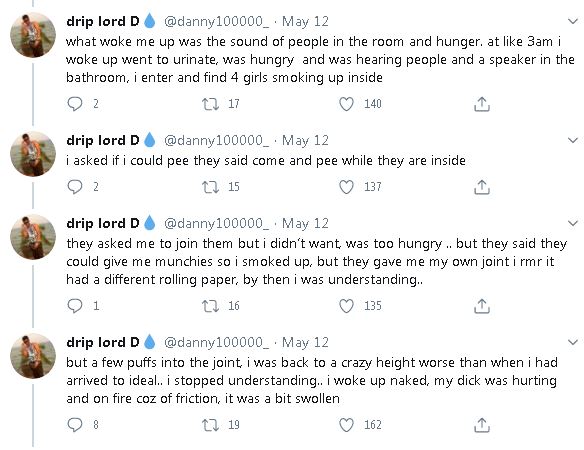Retweet the tweet with 15 retweets
The height and width of the screenshot is (450, 584).
210,187
